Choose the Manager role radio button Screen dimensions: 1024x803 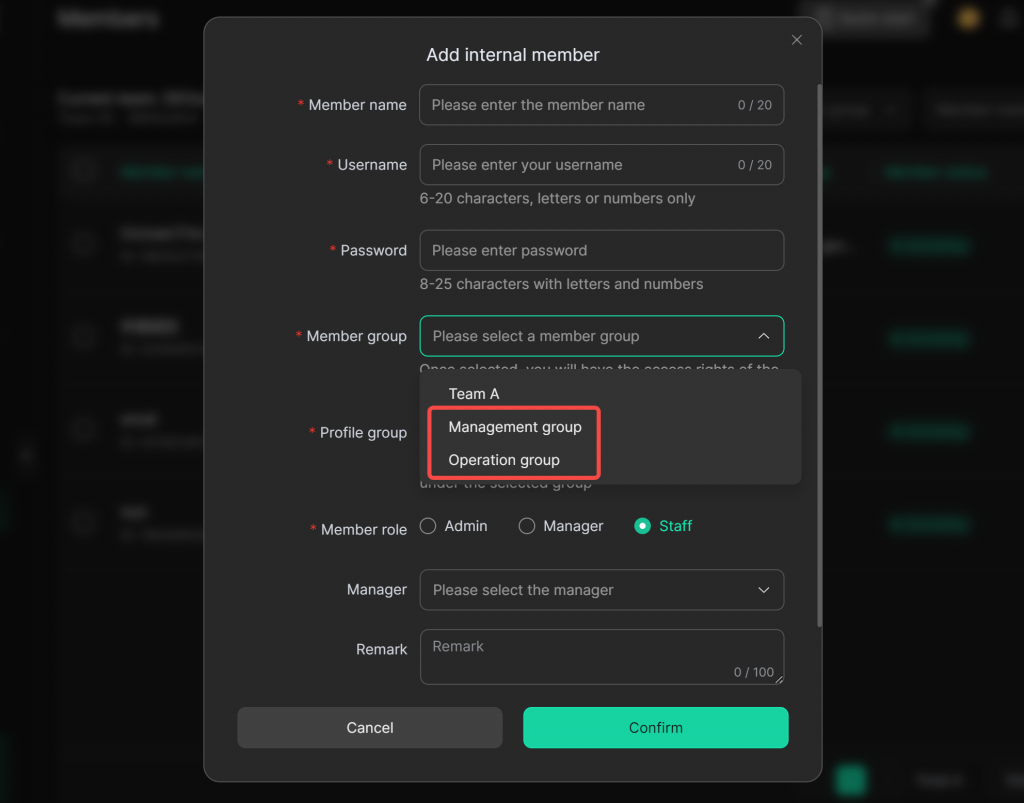point(527,526)
